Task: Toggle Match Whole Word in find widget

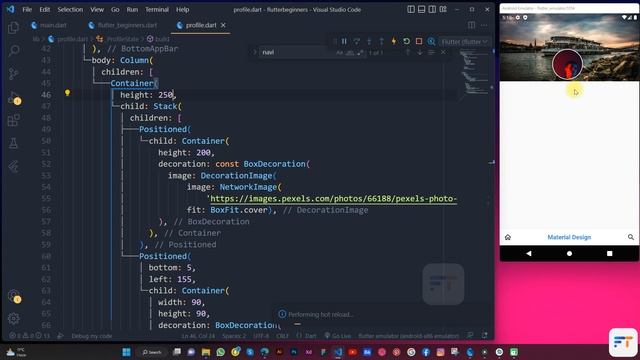Action: [350, 52]
